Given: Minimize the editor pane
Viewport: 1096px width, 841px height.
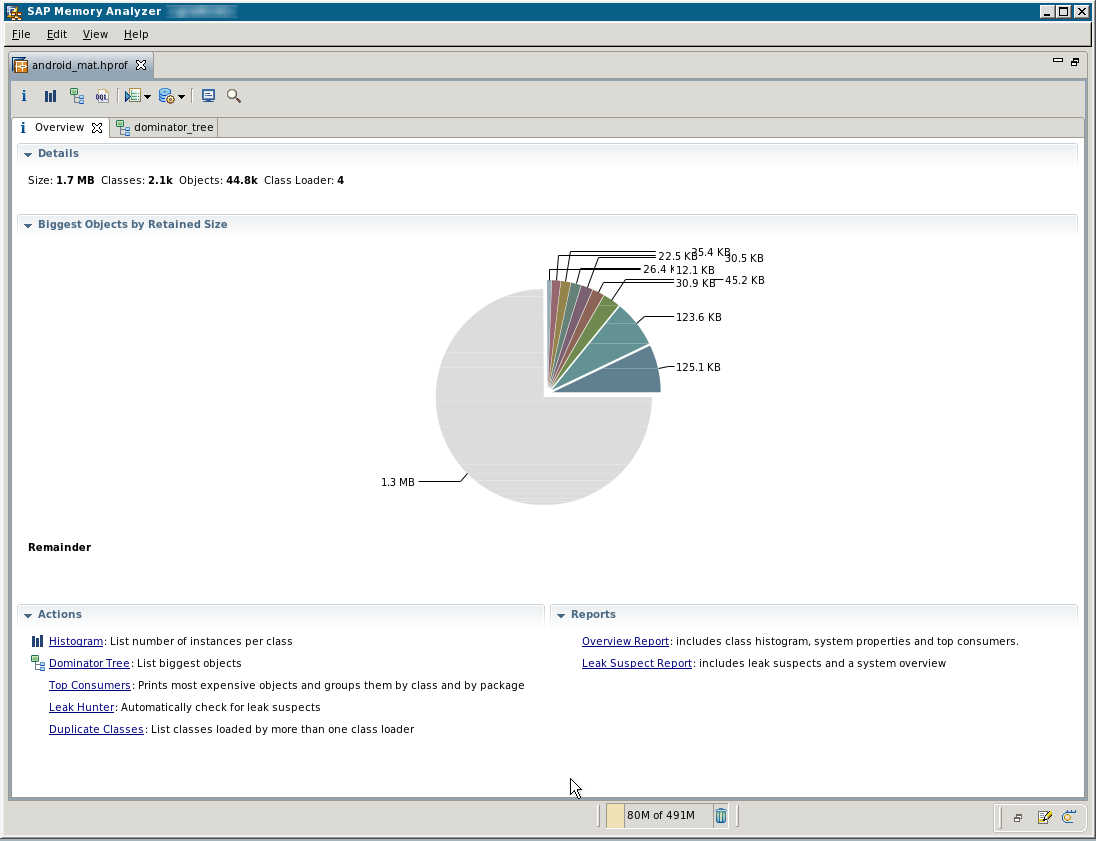Looking at the screenshot, I should tap(1058, 61).
